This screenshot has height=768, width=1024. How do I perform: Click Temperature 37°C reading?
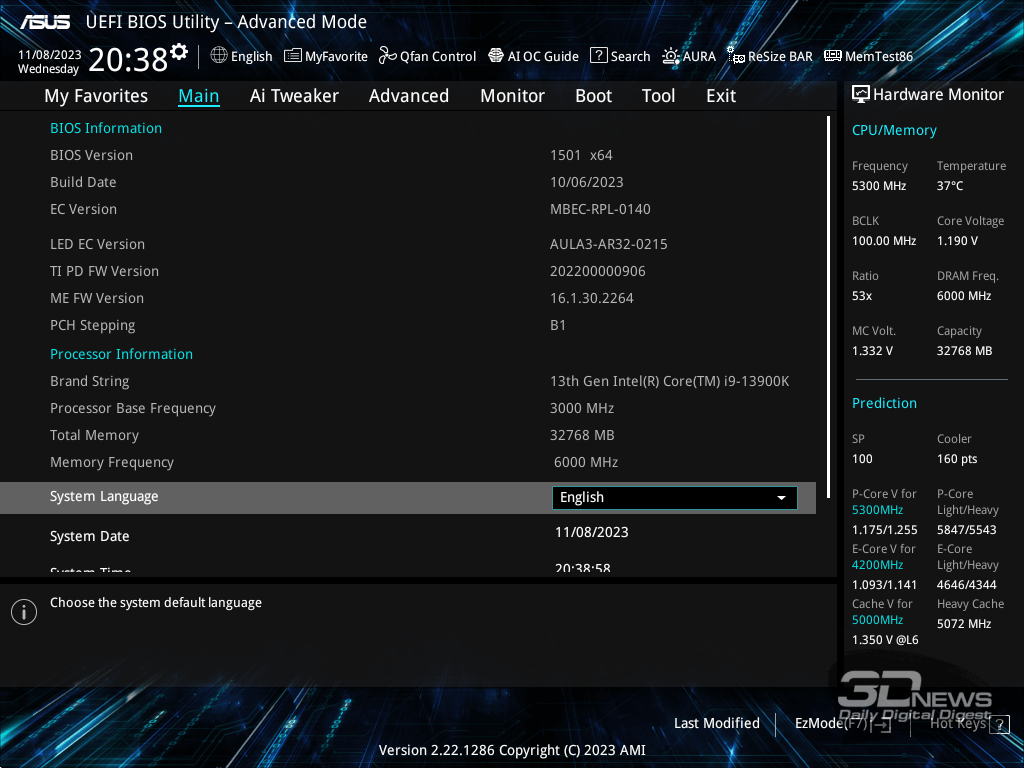pyautogui.click(x=950, y=186)
